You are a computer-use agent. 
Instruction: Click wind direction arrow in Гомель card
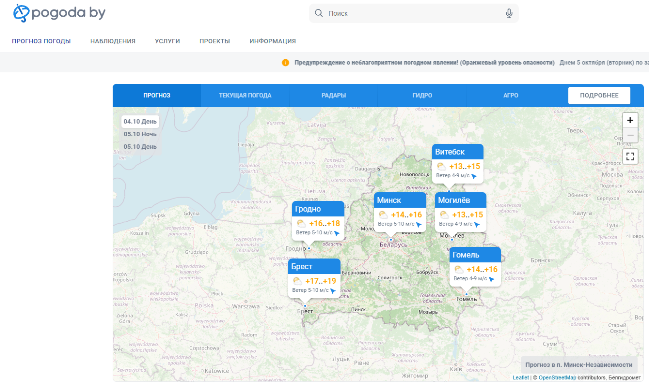click(x=491, y=279)
